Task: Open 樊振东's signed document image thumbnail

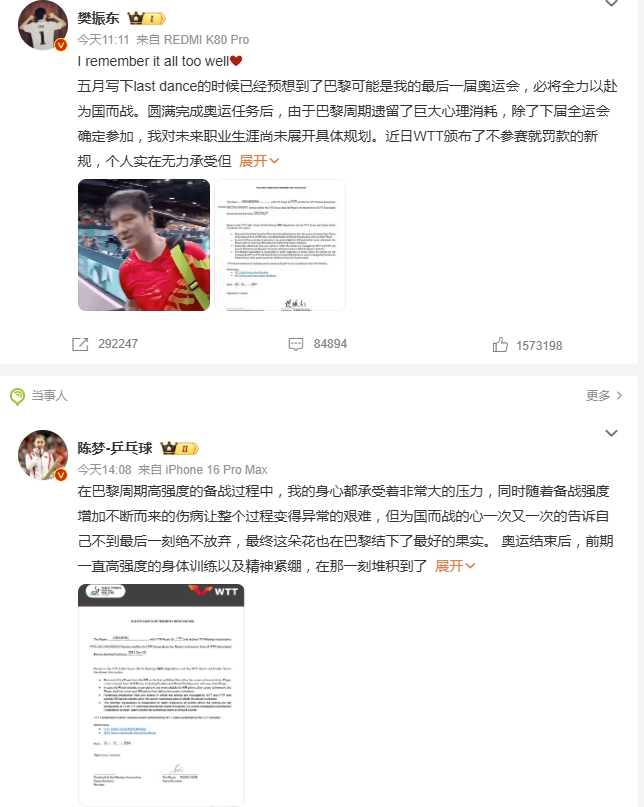Action: point(280,245)
